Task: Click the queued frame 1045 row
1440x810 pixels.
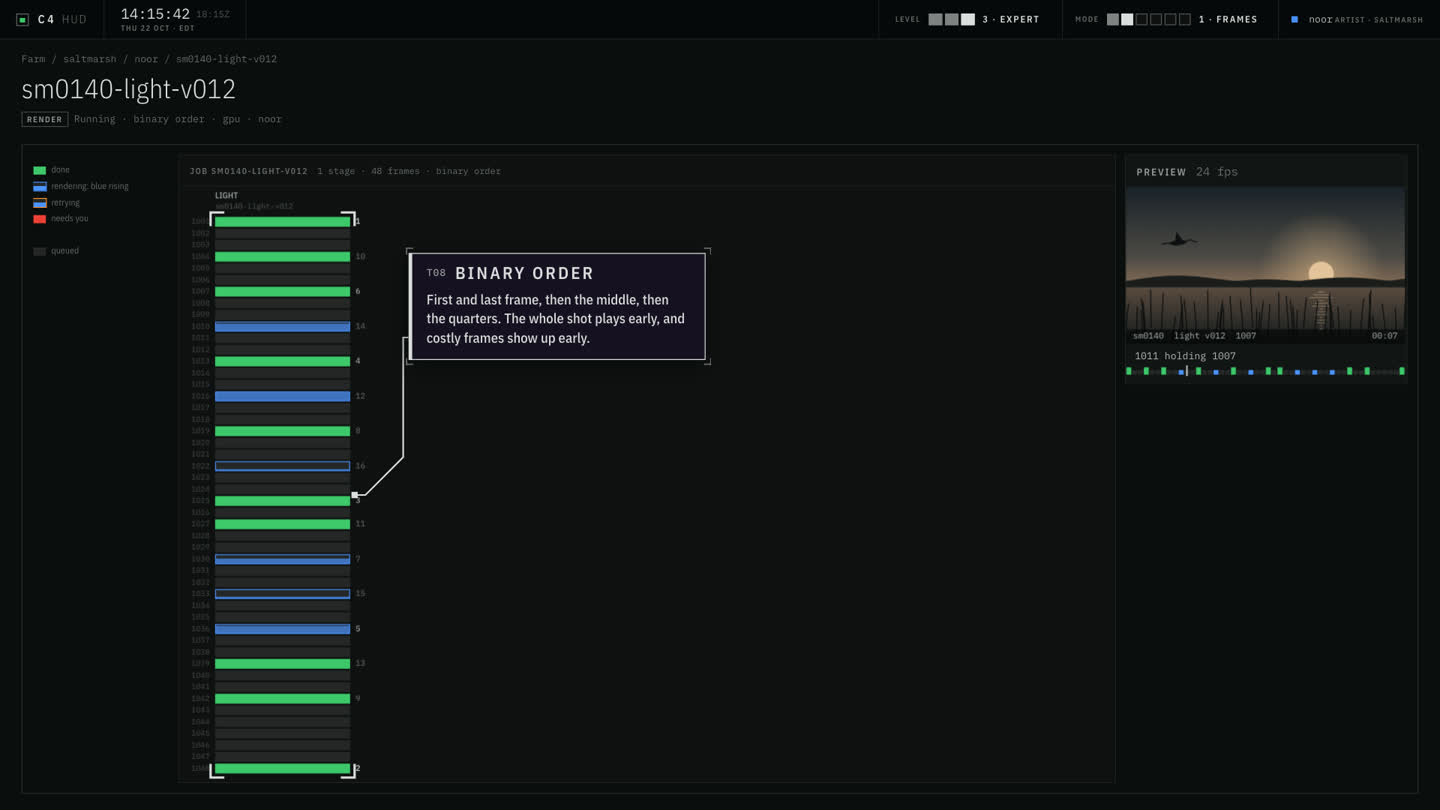Action: click(283, 734)
